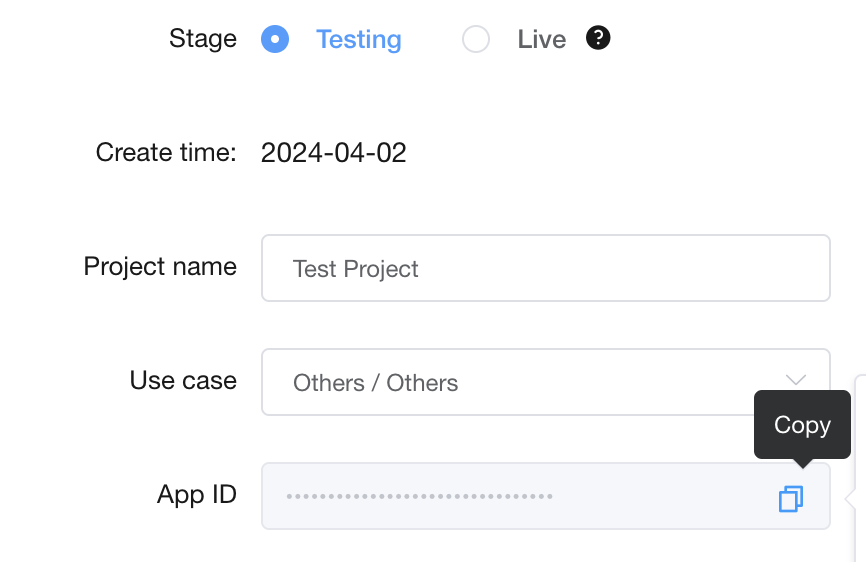
Task: Click the Use case field label
Action: (x=183, y=381)
